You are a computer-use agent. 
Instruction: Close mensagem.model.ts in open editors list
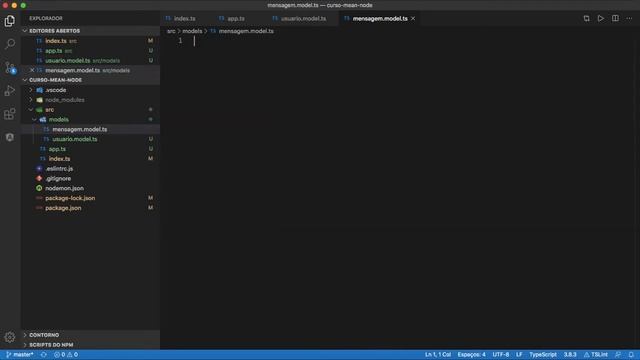tap(32, 70)
